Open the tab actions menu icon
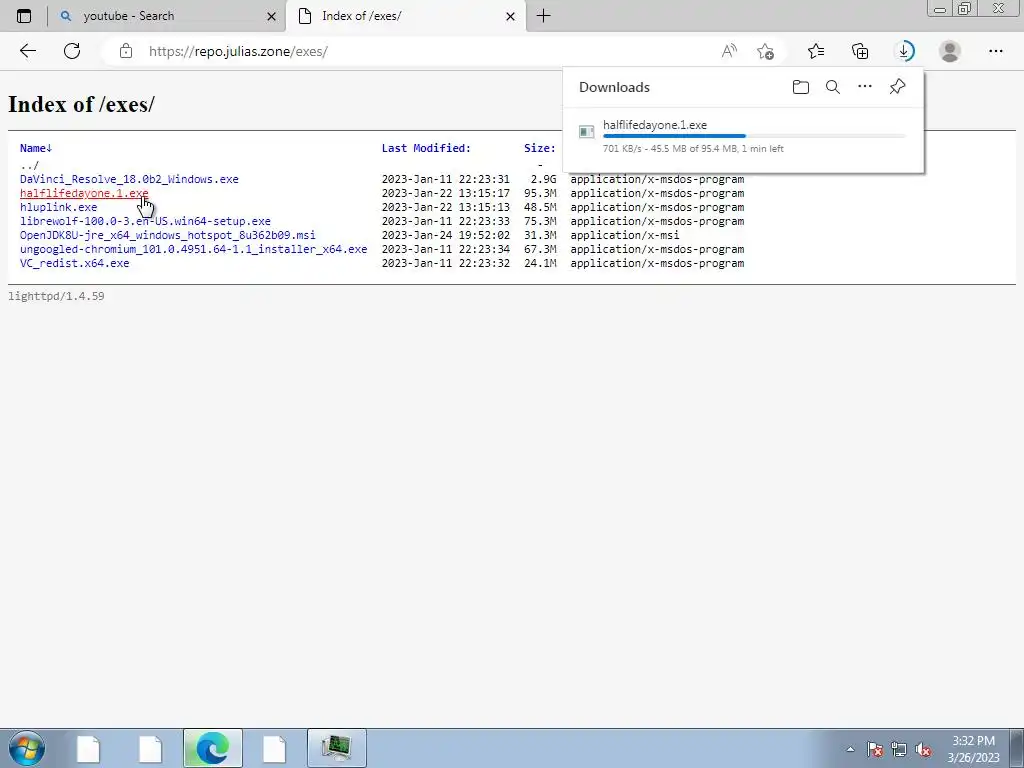Image resolution: width=1024 pixels, height=768 pixels. click(24, 16)
